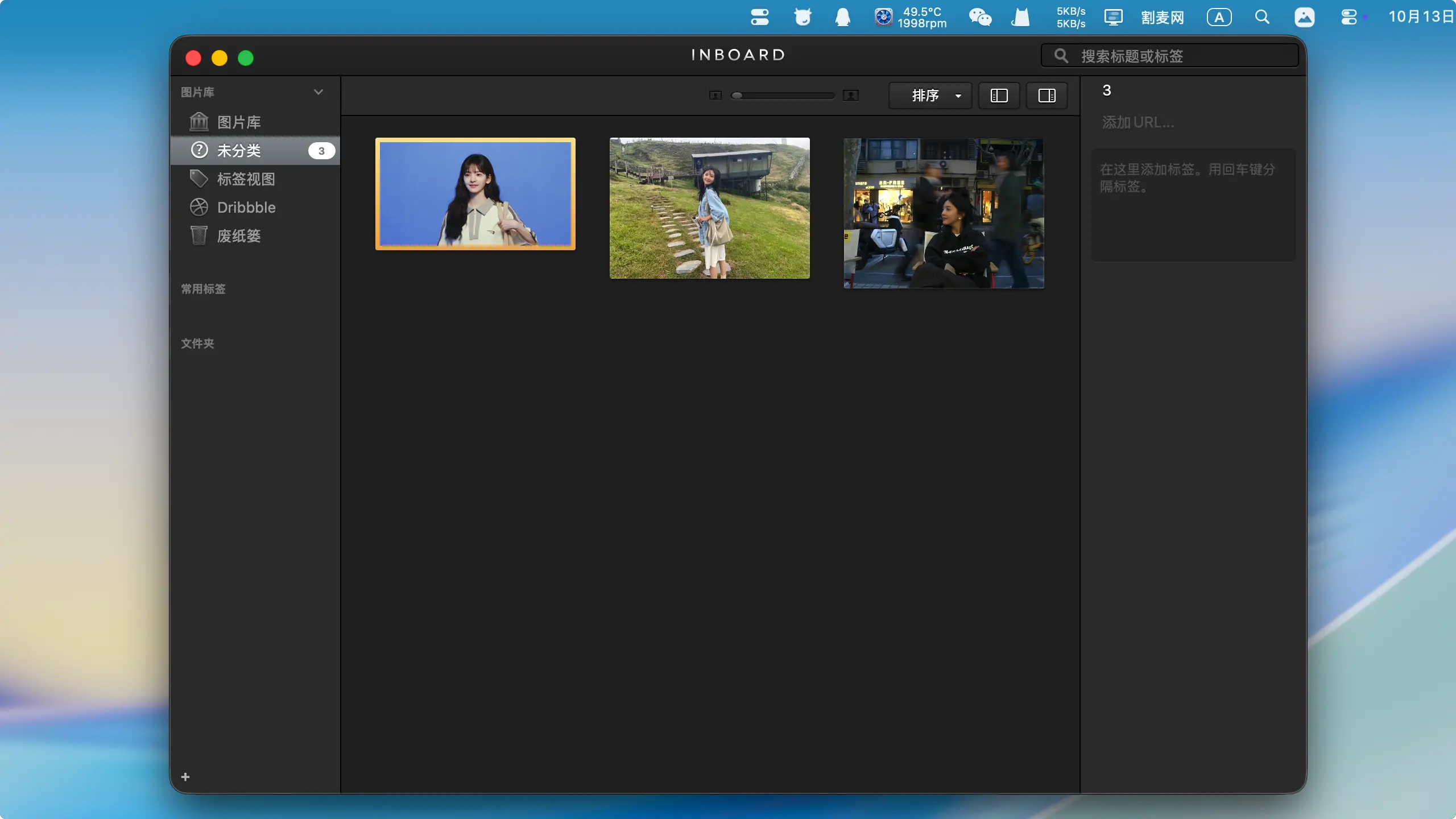Select the 标签视图 tag view item
This screenshot has height=819, width=1456.
[246, 179]
